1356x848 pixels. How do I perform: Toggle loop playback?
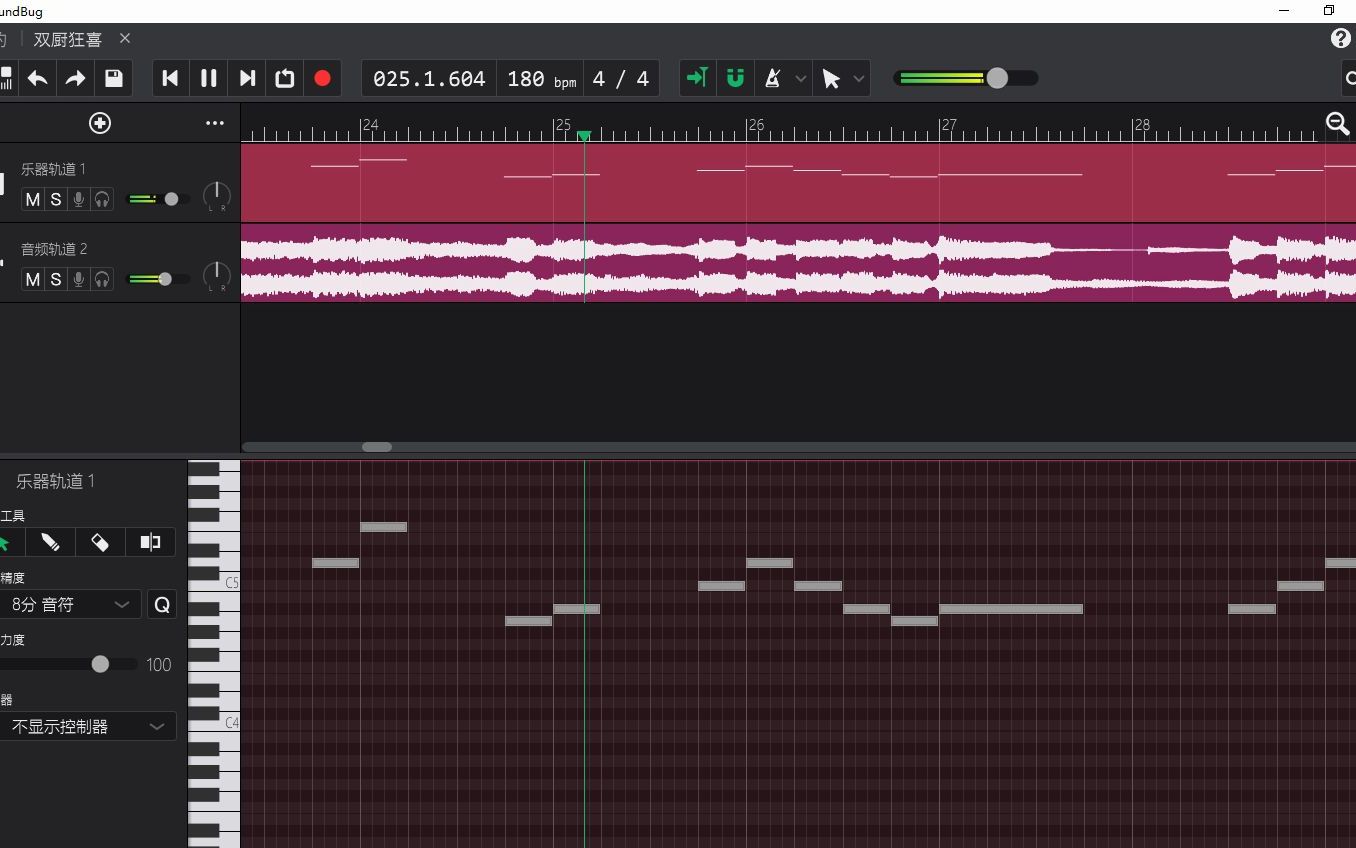pyautogui.click(x=285, y=78)
